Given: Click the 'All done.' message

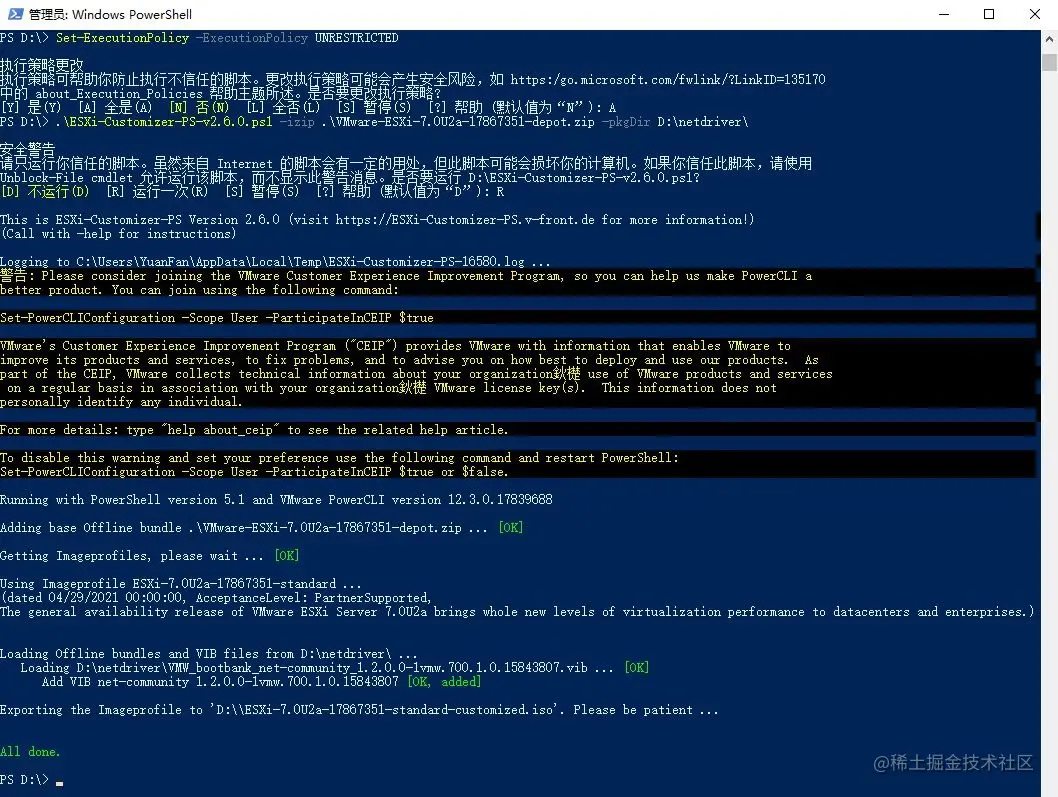Looking at the screenshot, I should (30, 752).
